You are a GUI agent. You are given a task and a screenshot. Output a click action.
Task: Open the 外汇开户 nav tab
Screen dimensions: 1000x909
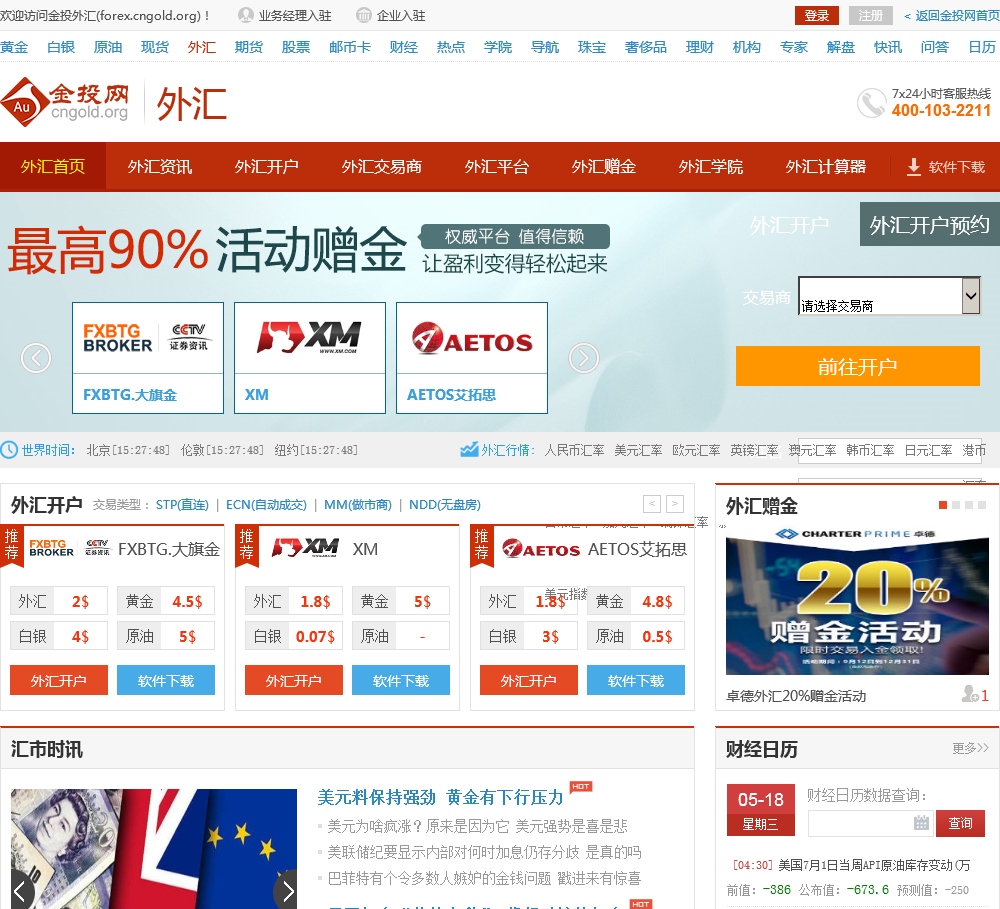point(267,166)
